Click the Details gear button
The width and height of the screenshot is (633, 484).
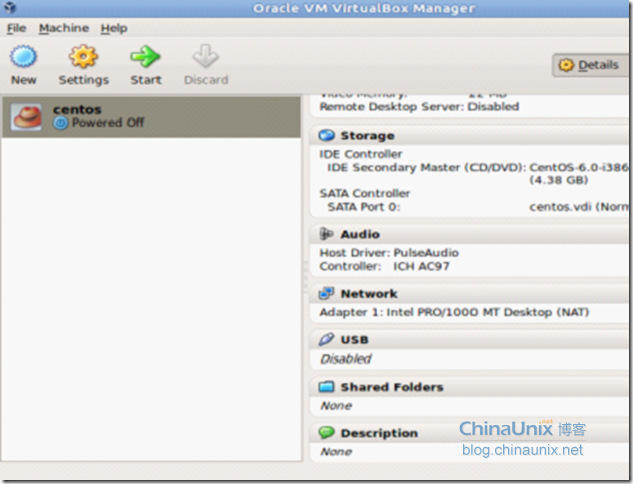click(x=591, y=65)
